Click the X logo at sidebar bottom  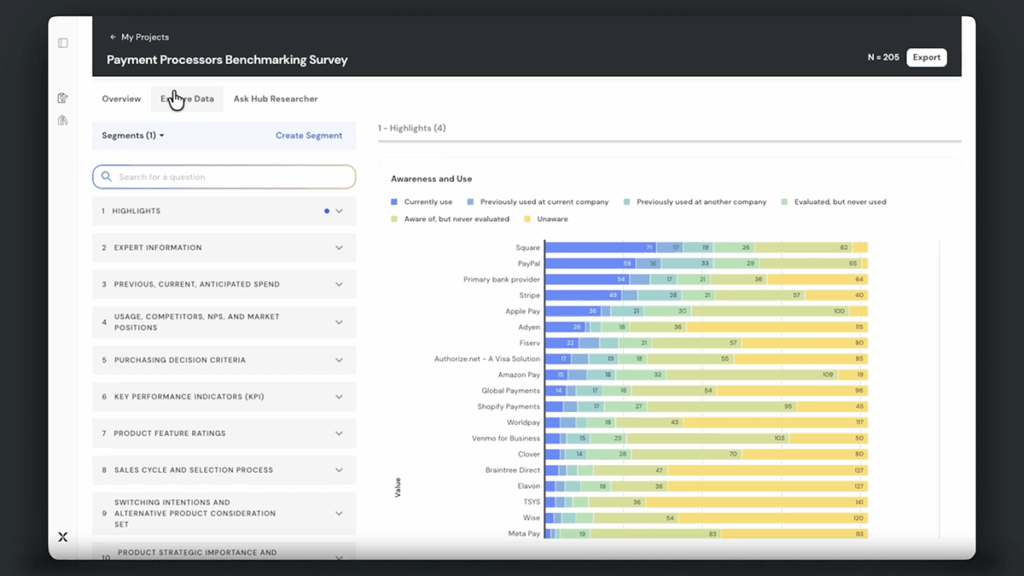click(63, 537)
